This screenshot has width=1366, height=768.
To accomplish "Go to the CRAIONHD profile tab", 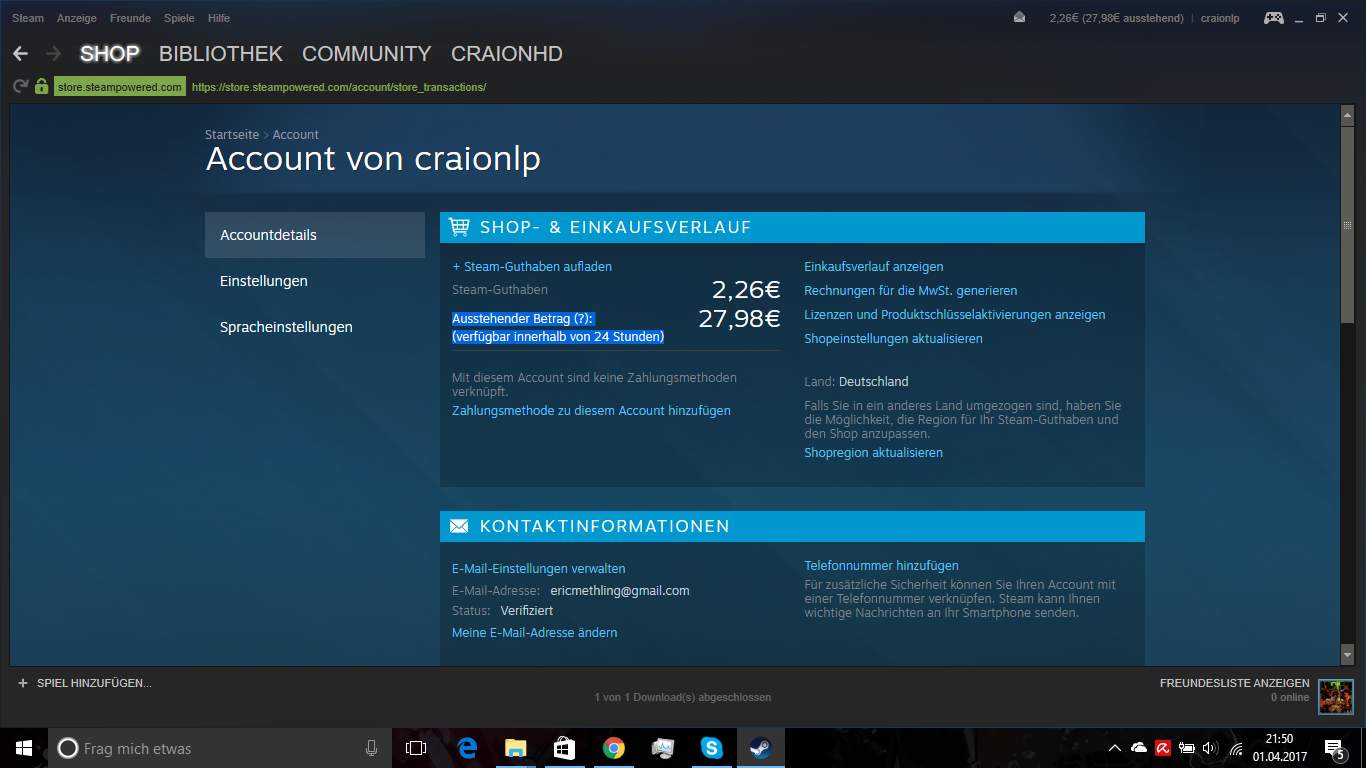I will (x=507, y=54).
